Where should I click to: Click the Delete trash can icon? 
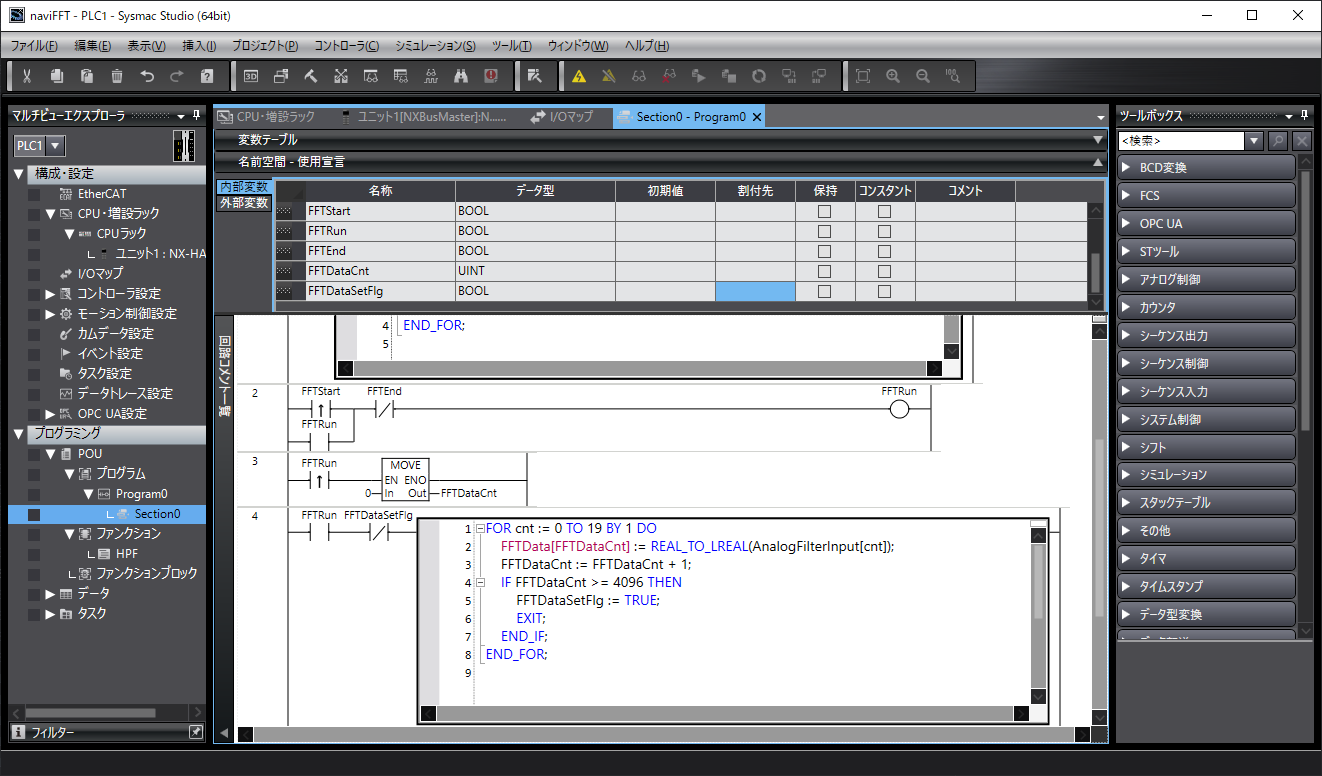pyautogui.click(x=117, y=76)
